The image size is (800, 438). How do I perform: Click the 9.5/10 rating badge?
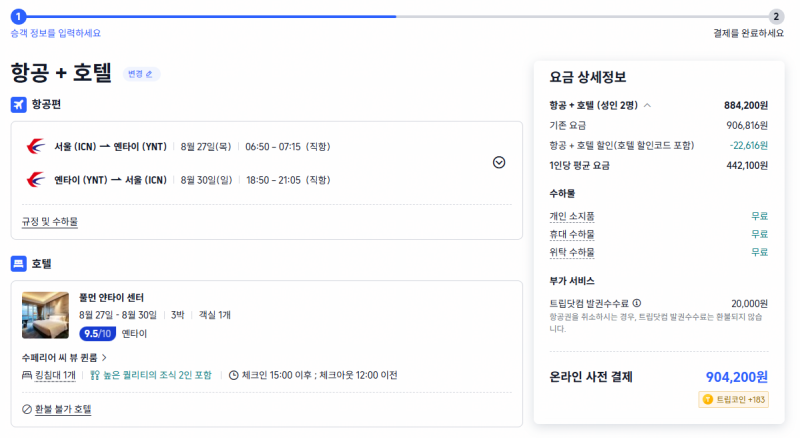pyautogui.click(x=97, y=333)
